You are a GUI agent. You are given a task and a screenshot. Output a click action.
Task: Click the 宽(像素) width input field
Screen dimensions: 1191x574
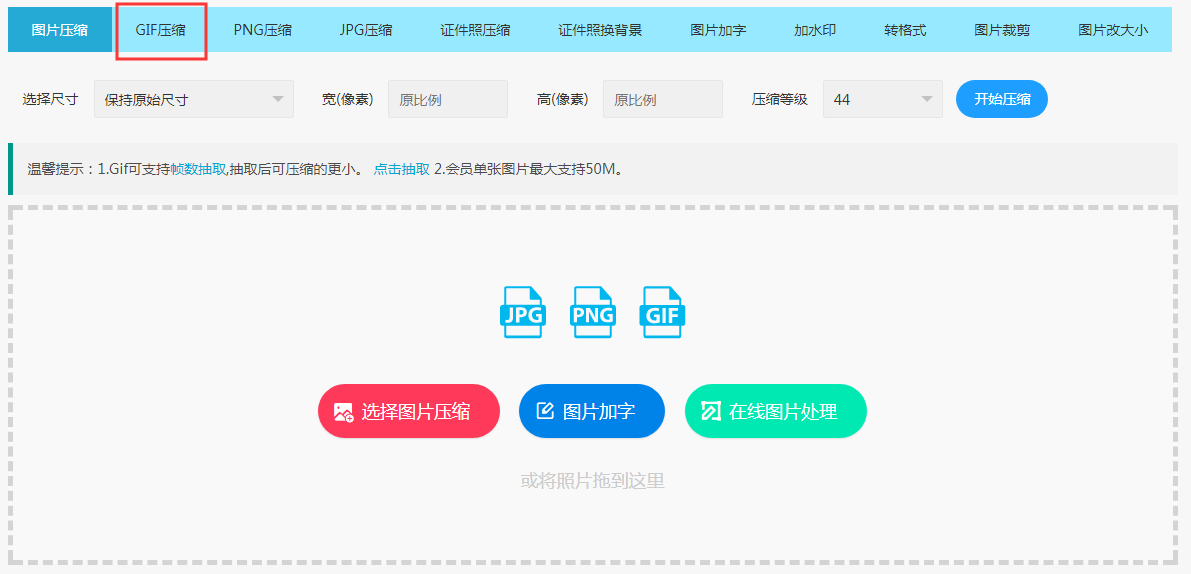tap(447, 99)
